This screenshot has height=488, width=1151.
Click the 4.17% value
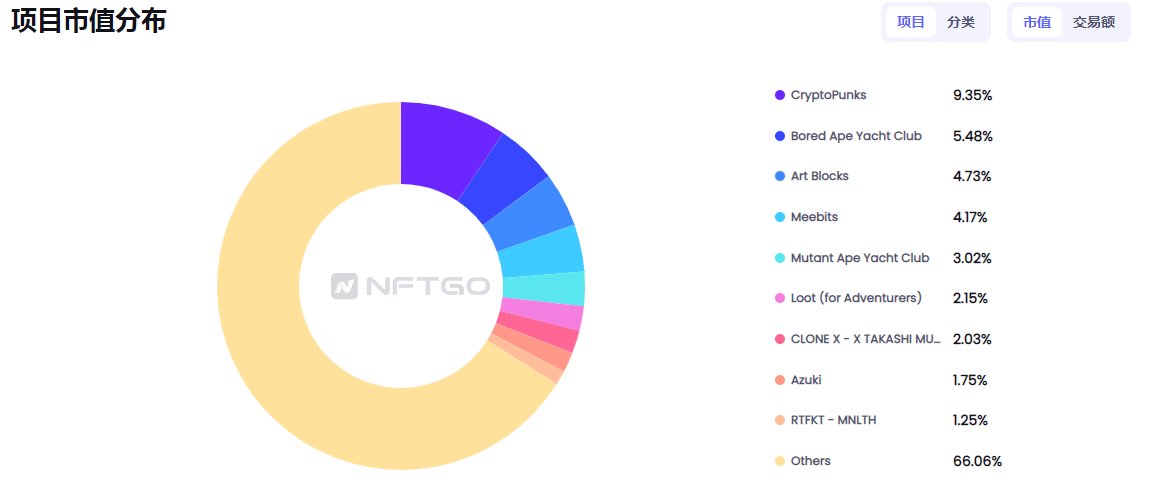pos(970,218)
